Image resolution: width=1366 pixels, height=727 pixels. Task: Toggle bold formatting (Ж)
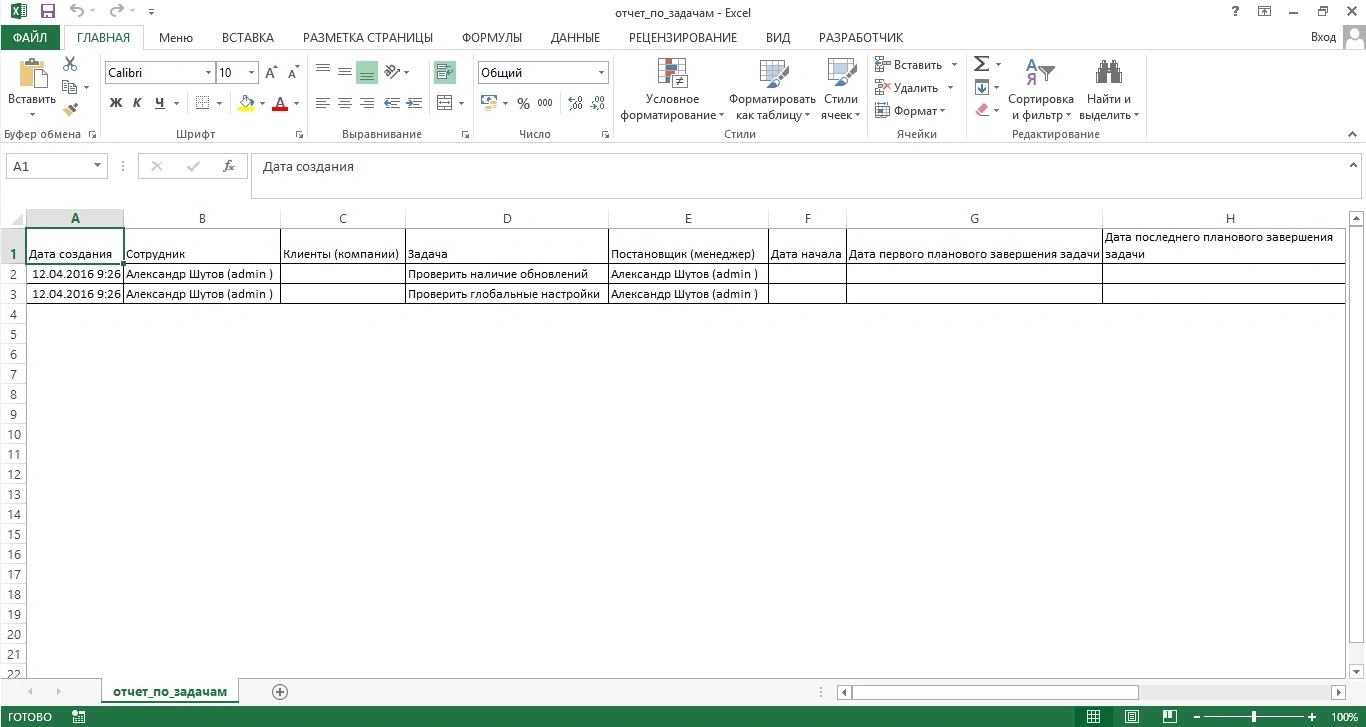[116, 103]
